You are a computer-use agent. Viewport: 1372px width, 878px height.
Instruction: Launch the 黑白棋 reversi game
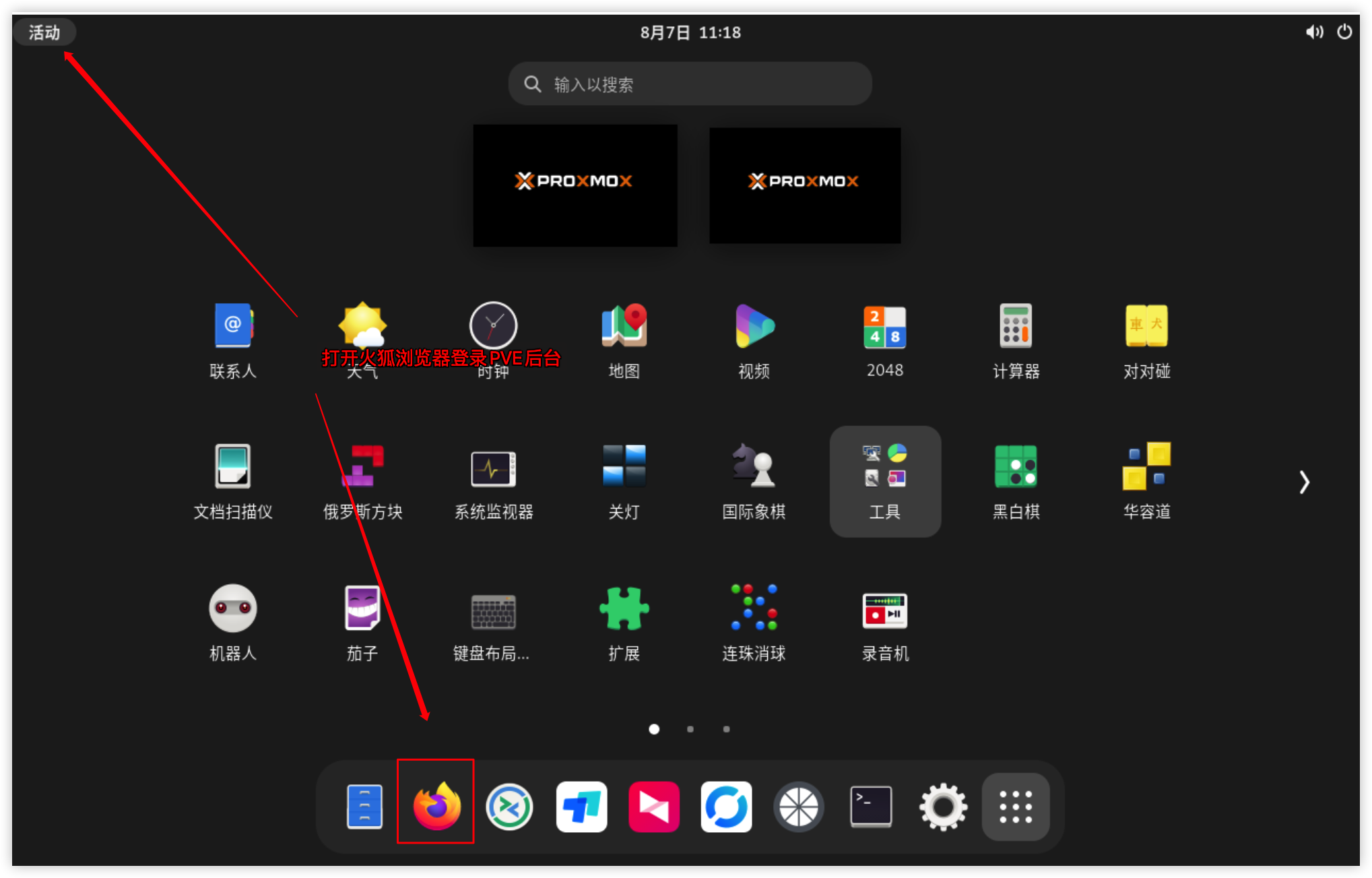1016,481
